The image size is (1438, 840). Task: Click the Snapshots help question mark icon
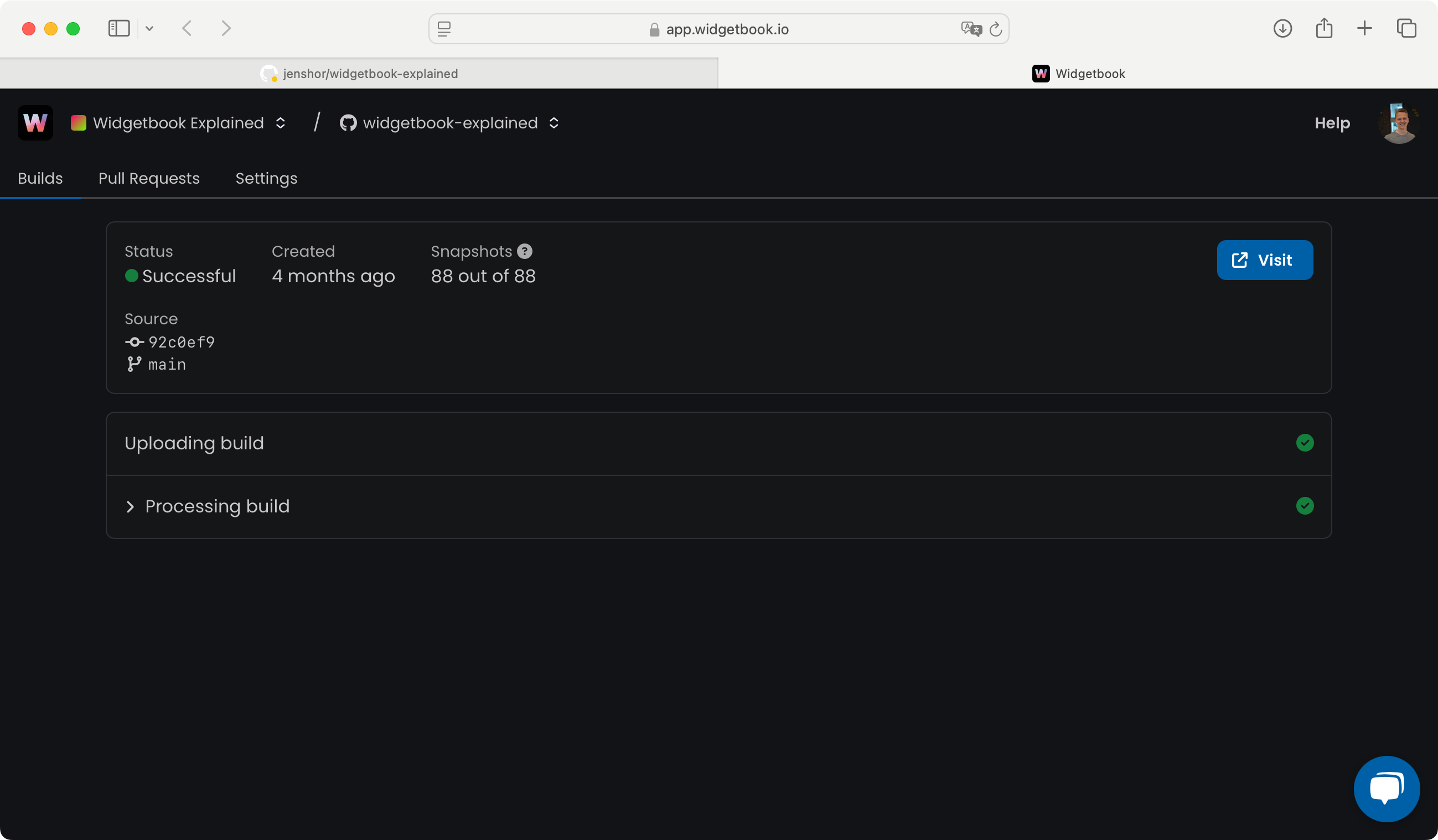(524, 251)
